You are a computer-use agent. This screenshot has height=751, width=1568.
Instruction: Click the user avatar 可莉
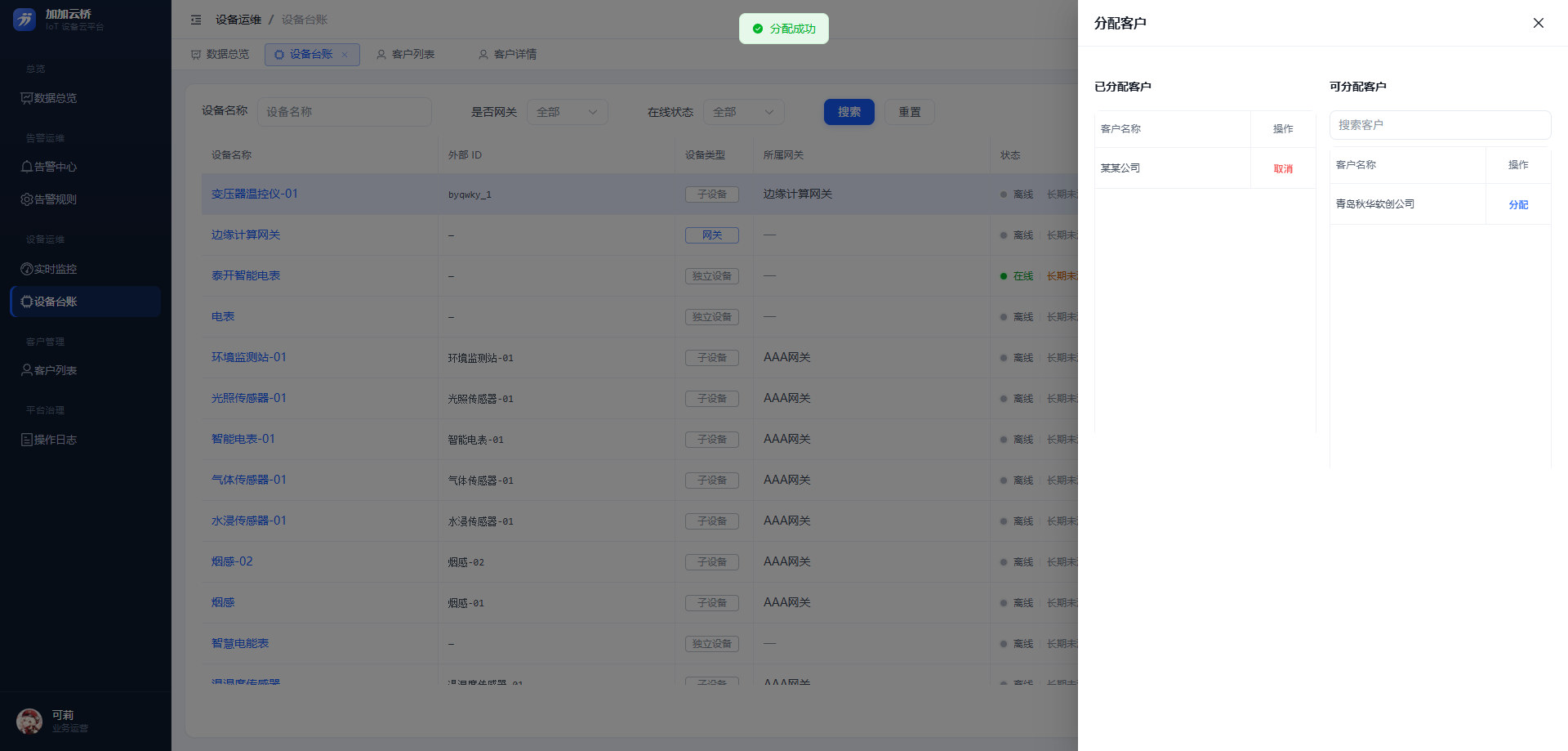tap(29, 722)
